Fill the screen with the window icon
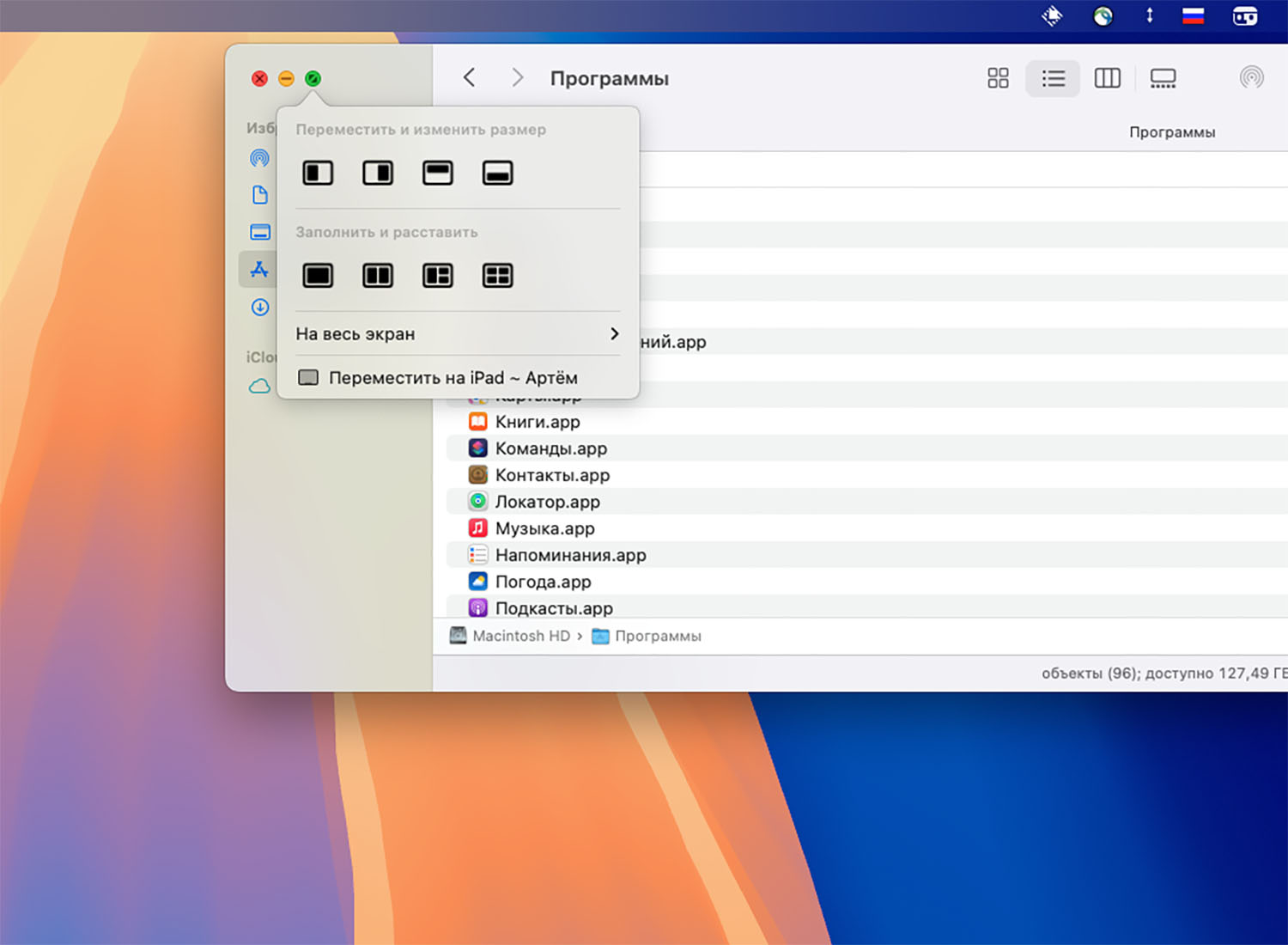The height and width of the screenshot is (945, 1288). click(318, 276)
